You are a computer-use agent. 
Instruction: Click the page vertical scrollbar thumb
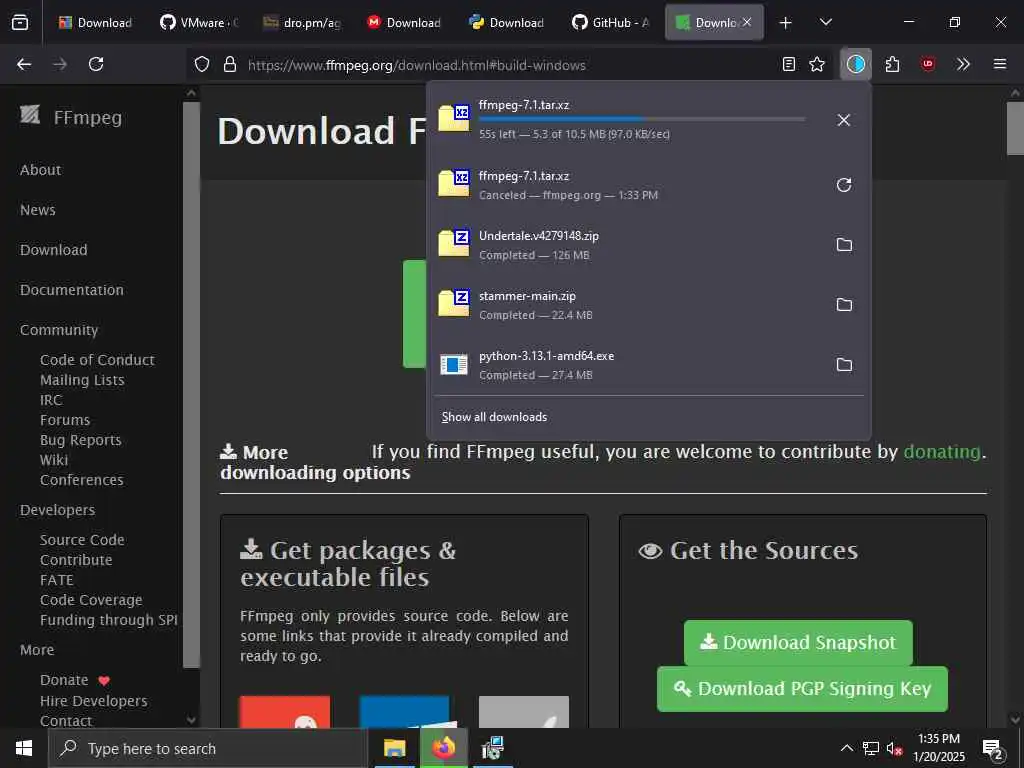pos(1015,128)
